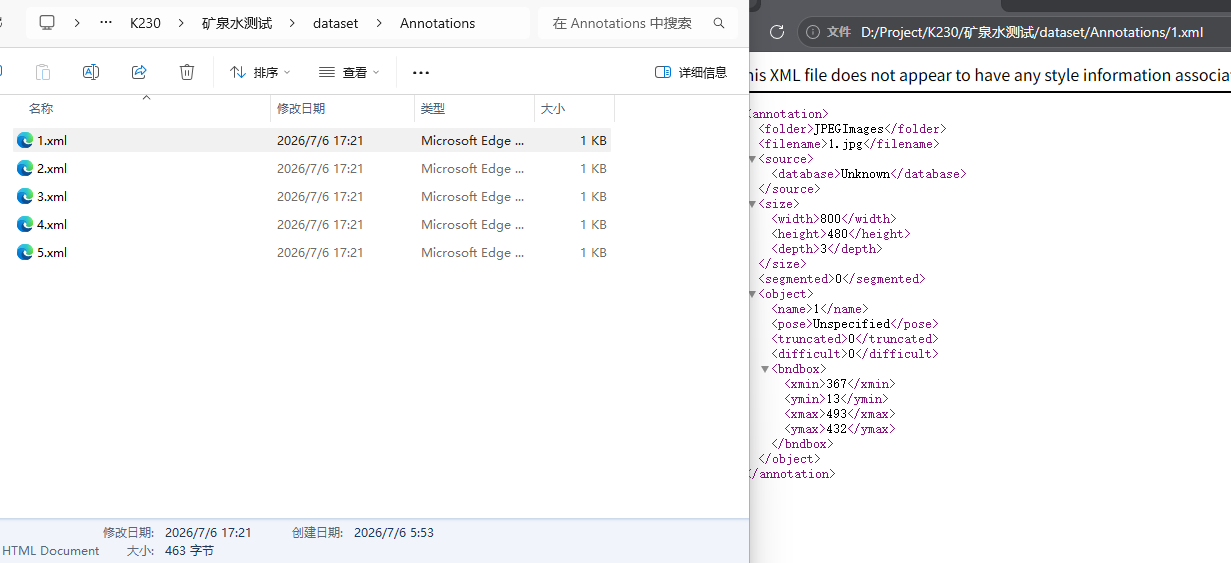The height and width of the screenshot is (563, 1231).
Task: Click the creation date 2026/7/6 5:53
Action: pos(394,533)
